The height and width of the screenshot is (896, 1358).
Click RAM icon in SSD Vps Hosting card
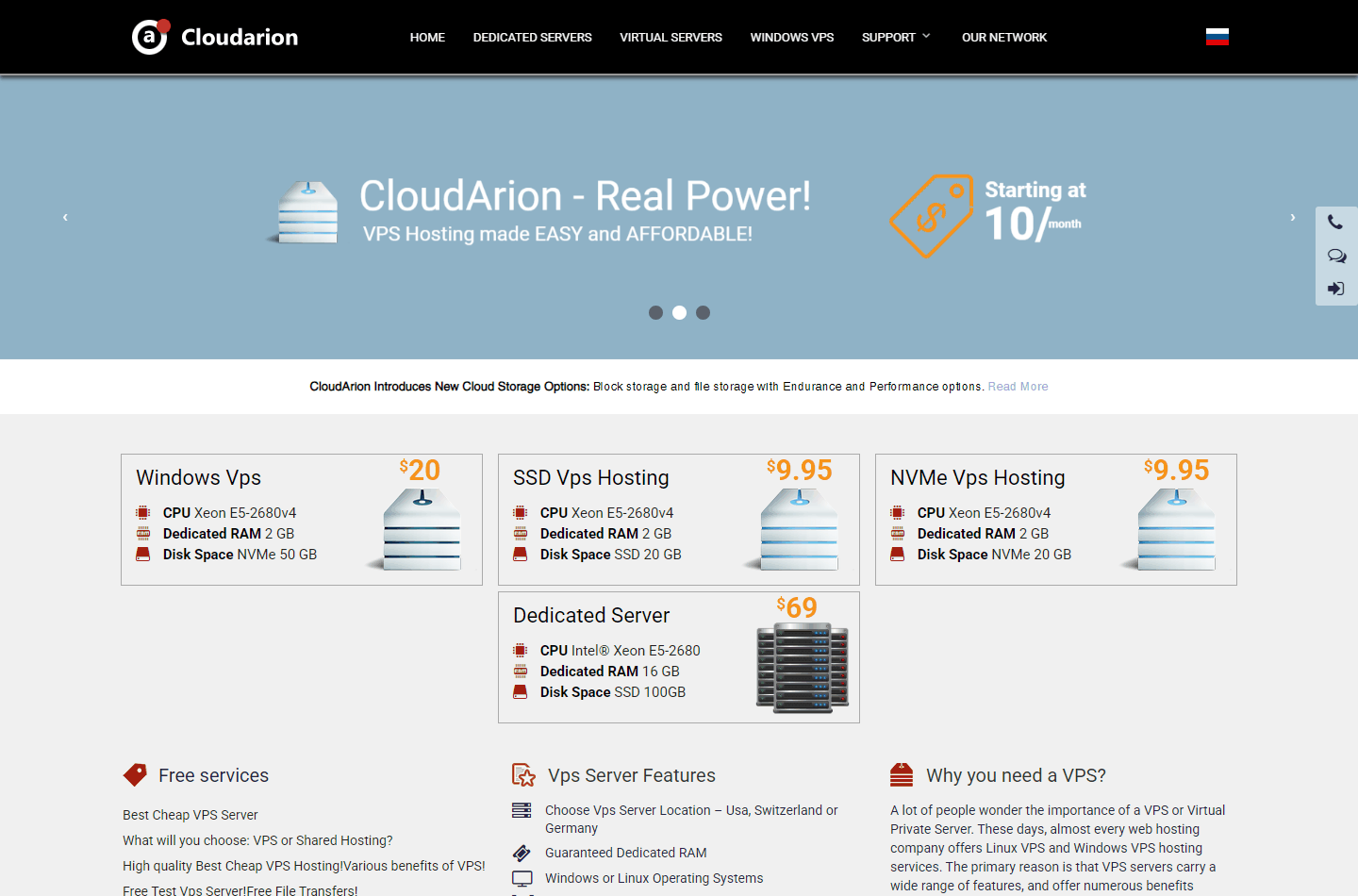click(521, 534)
